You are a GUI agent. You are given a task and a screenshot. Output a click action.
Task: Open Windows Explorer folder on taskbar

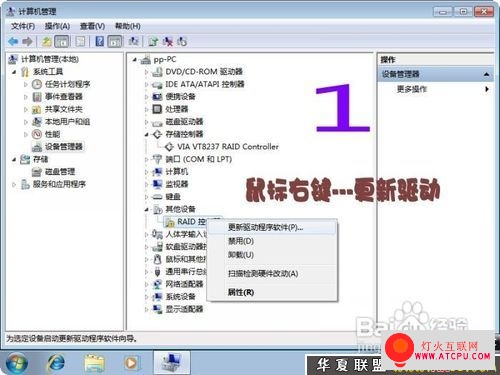coord(94,363)
